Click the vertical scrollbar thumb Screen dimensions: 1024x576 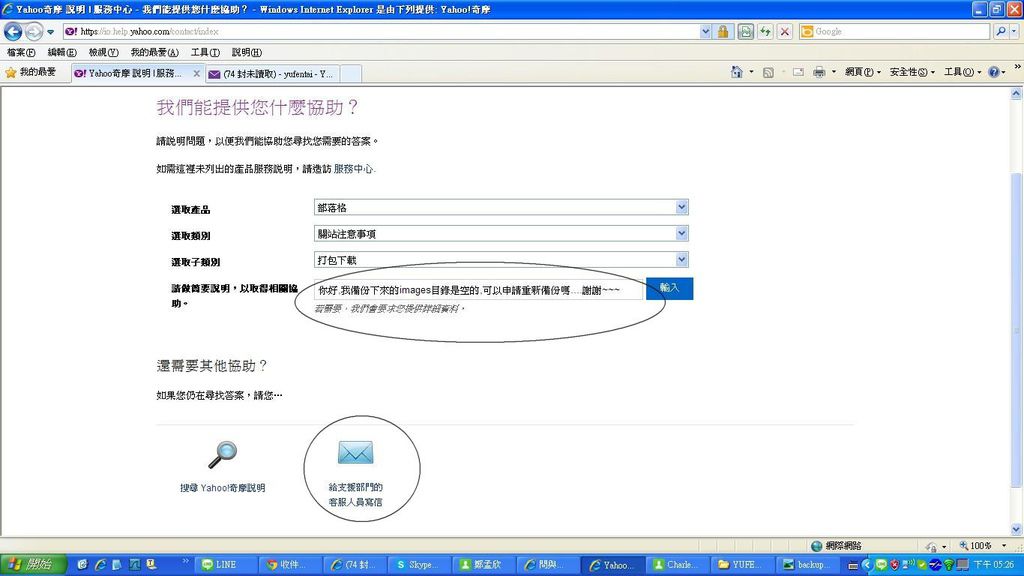1016,330
